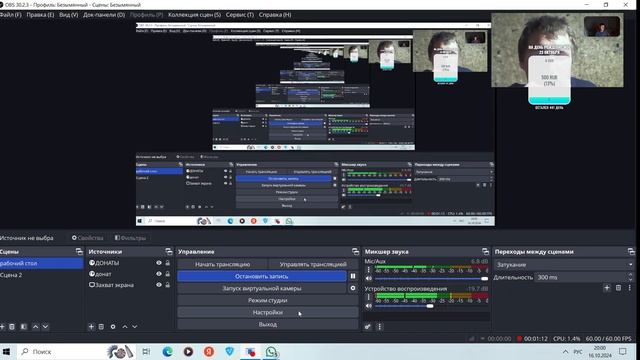This screenshot has width=640, height=360.
Task: Open transition properties three-dot icon
Action: [630, 288]
